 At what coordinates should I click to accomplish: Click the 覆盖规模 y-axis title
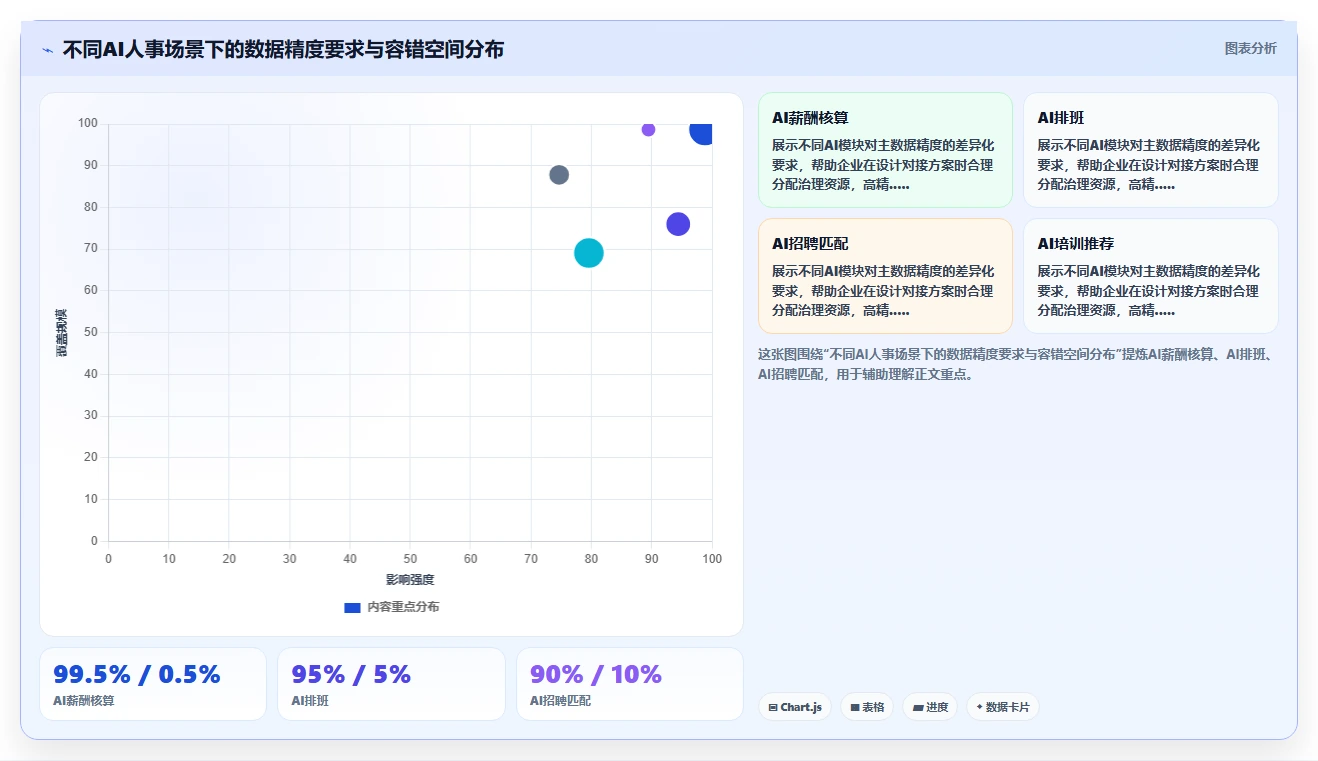(x=61, y=333)
